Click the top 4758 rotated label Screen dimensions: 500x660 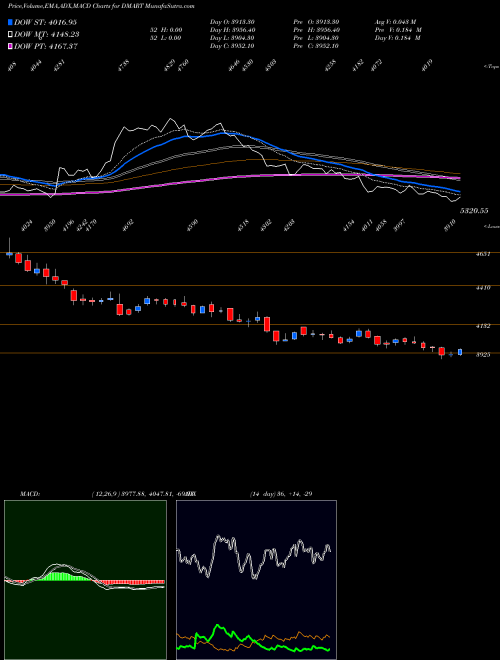124,66
